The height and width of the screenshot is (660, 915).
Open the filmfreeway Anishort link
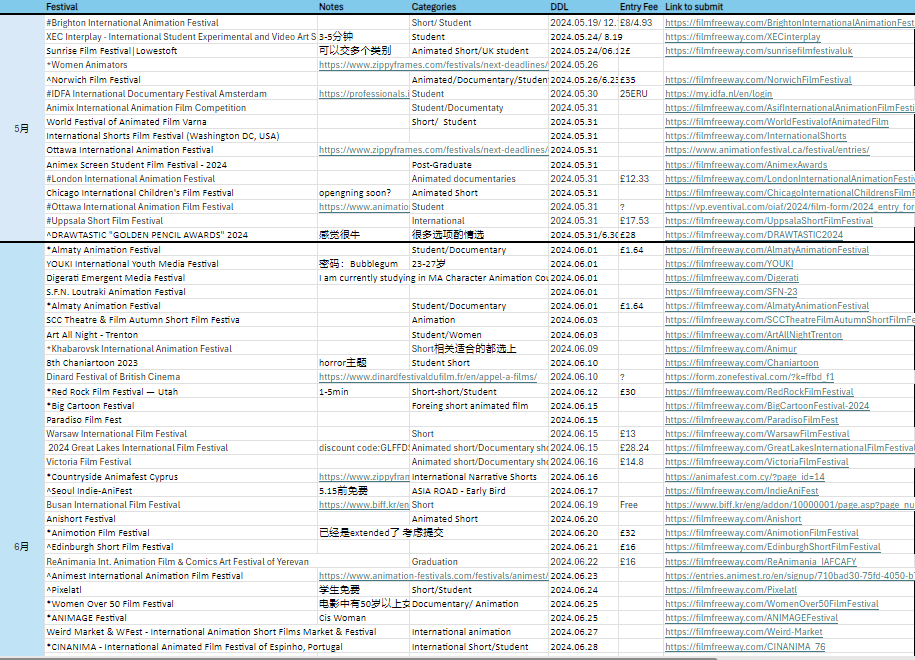[733, 519]
